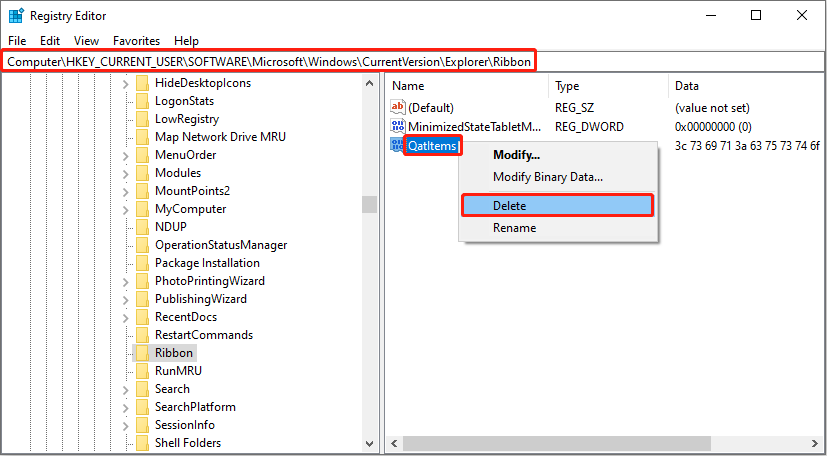Select the (Default) value name
Screen dimensions: 827x456
pos(431,108)
